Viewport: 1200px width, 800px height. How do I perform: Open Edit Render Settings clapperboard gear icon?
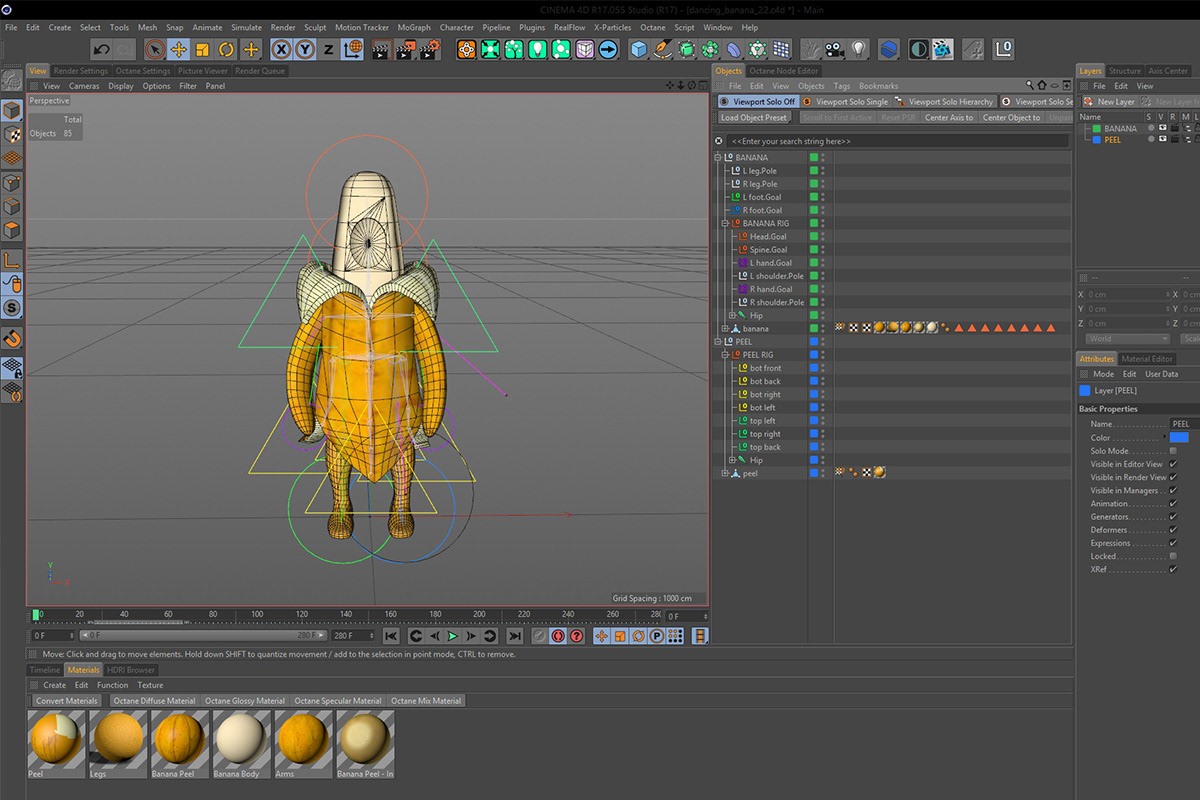click(x=432, y=49)
